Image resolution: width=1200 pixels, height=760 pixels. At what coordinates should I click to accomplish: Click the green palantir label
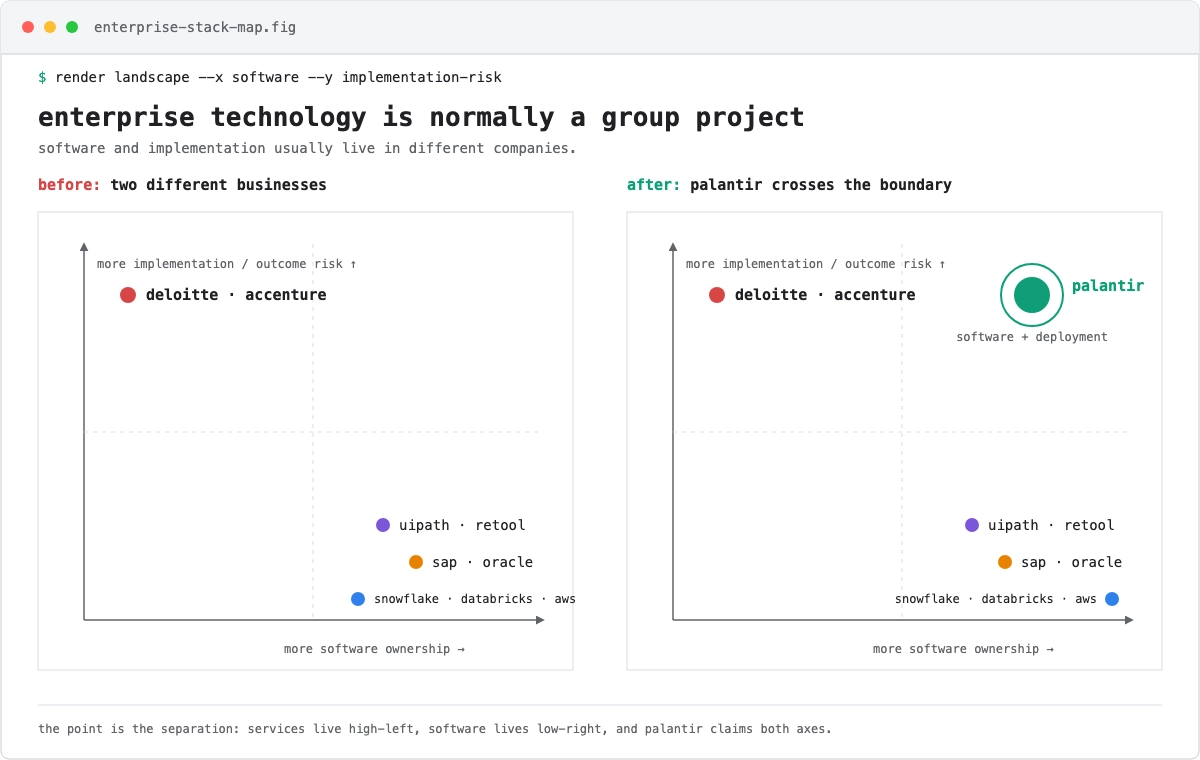point(1108,286)
